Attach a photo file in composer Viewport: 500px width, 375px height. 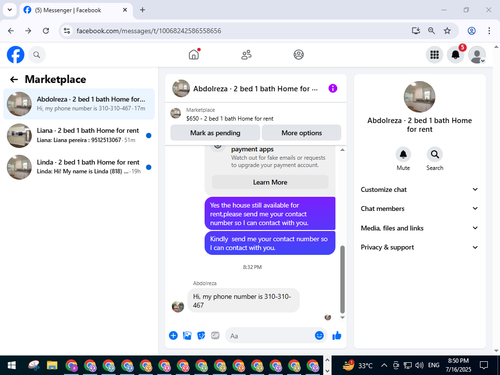(x=187, y=335)
